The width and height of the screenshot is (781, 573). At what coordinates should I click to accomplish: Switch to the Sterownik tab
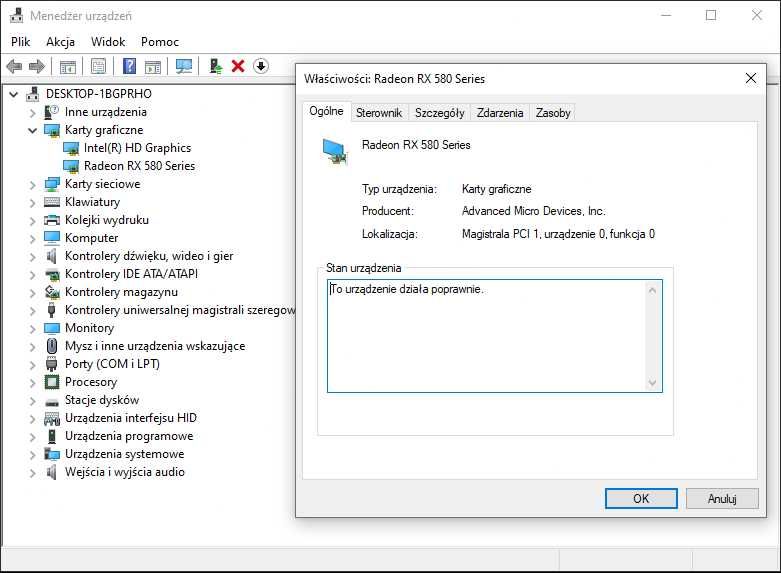click(x=379, y=113)
